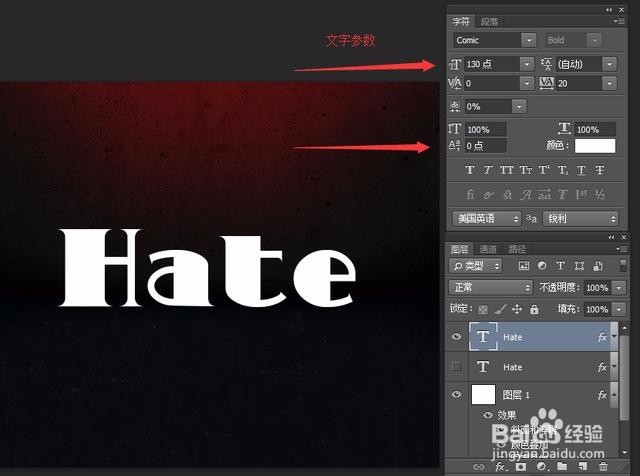Toggle layer filtering on/off switch
640x476 pixels.
tap(623, 265)
